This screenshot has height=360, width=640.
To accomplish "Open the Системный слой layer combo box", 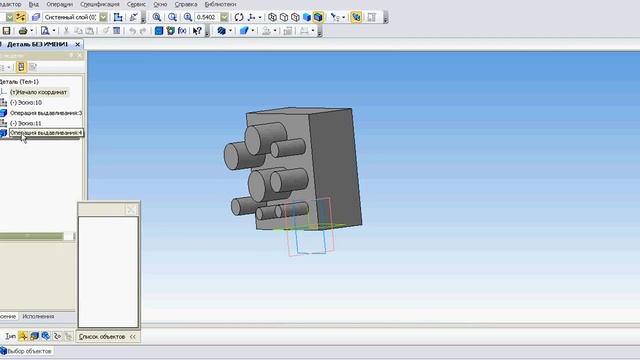I will pos(74,17).
